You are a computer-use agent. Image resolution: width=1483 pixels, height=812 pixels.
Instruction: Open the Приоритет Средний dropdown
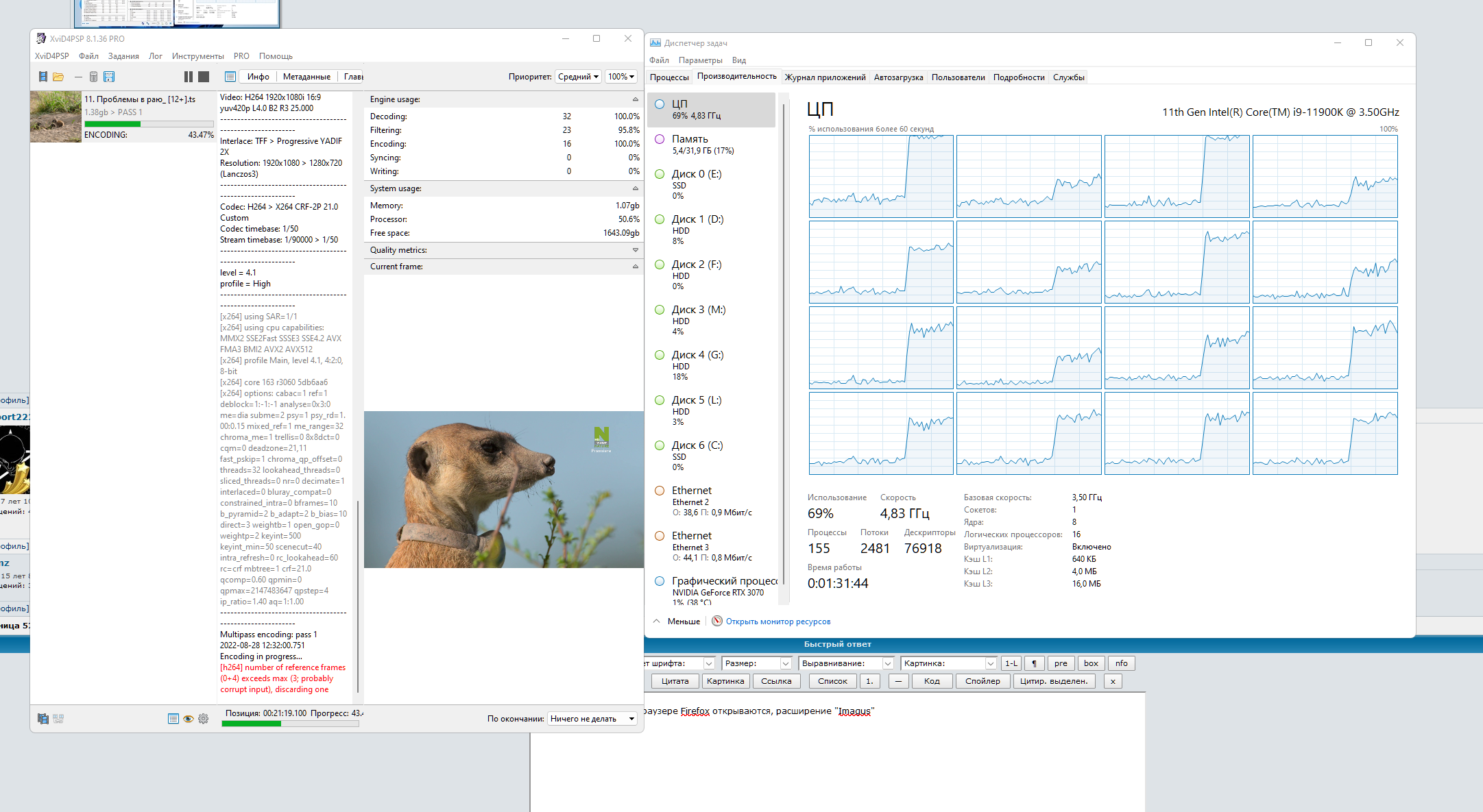[x=578, y=77]
